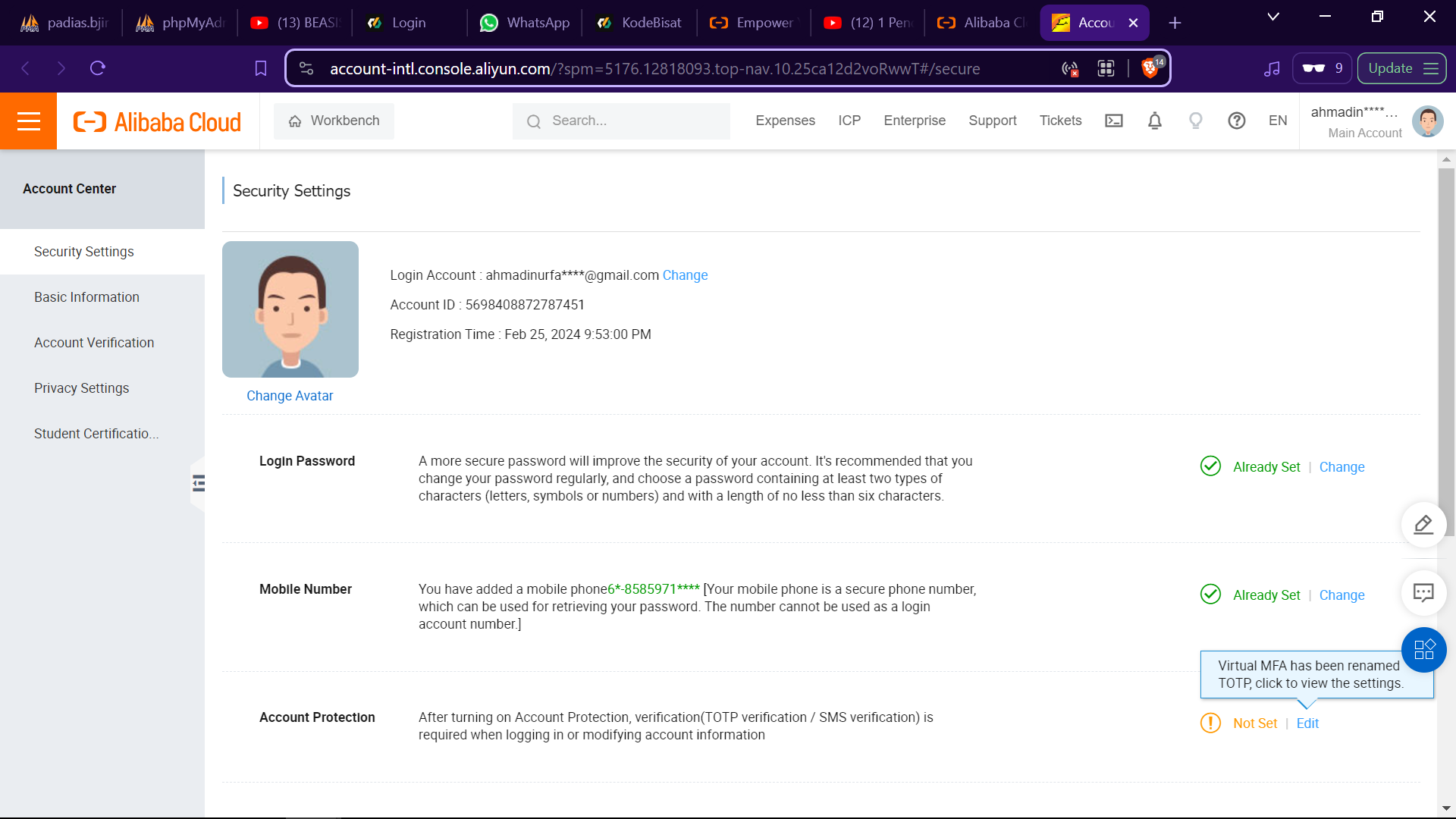Screen dimensions: 1456x819
Task: Click Edit for Account Protection
Action: point(1307,723)
